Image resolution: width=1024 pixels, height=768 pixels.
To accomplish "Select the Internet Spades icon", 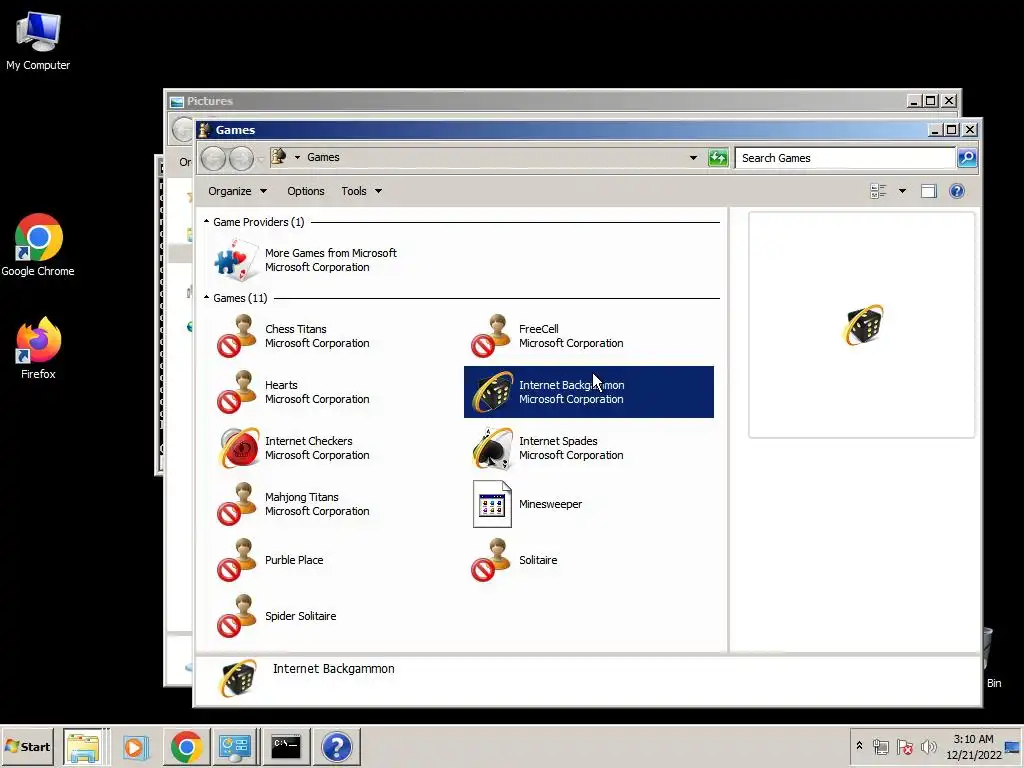I will pyautogui.click(x=492, y=448).
